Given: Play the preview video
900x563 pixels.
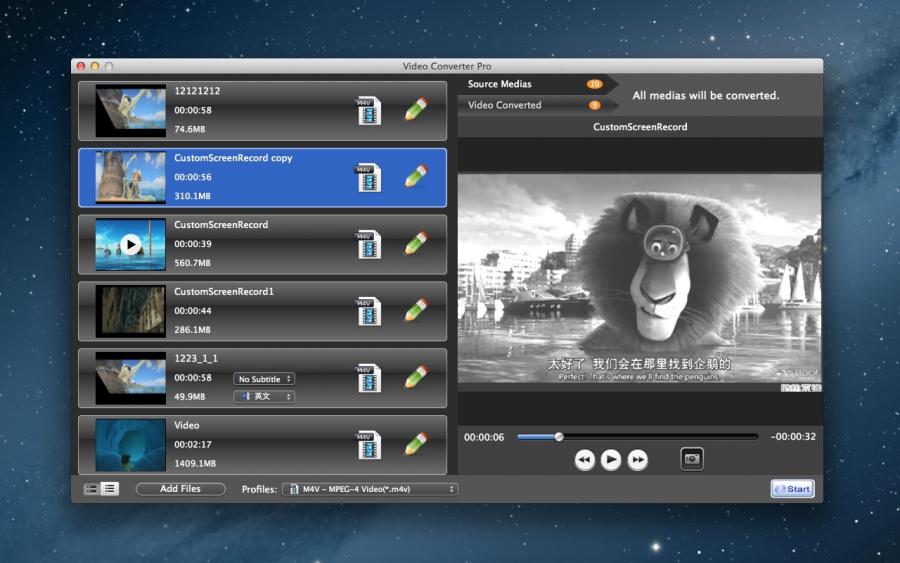Looking at the screenshot, I should 611,460.
